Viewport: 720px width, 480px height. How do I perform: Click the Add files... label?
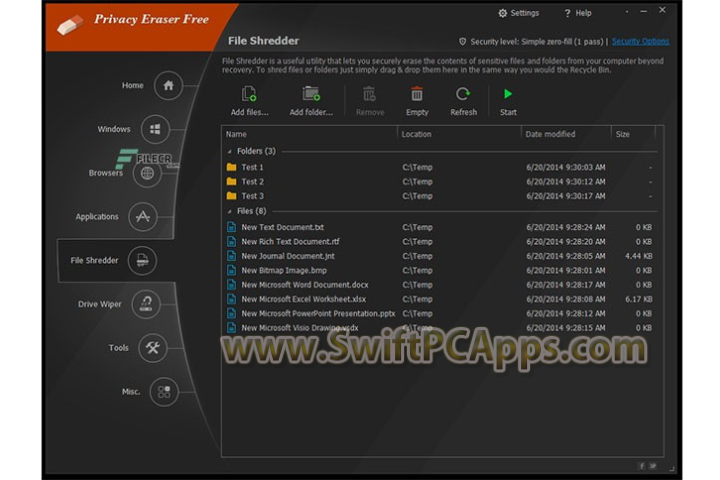(x=249, y=112)
